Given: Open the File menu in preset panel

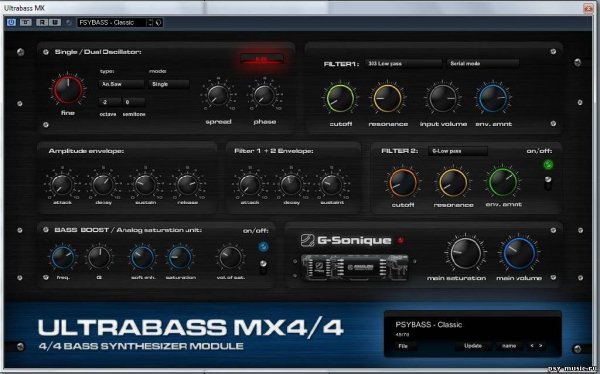Looking at the screenshot, I should (403, 346).
